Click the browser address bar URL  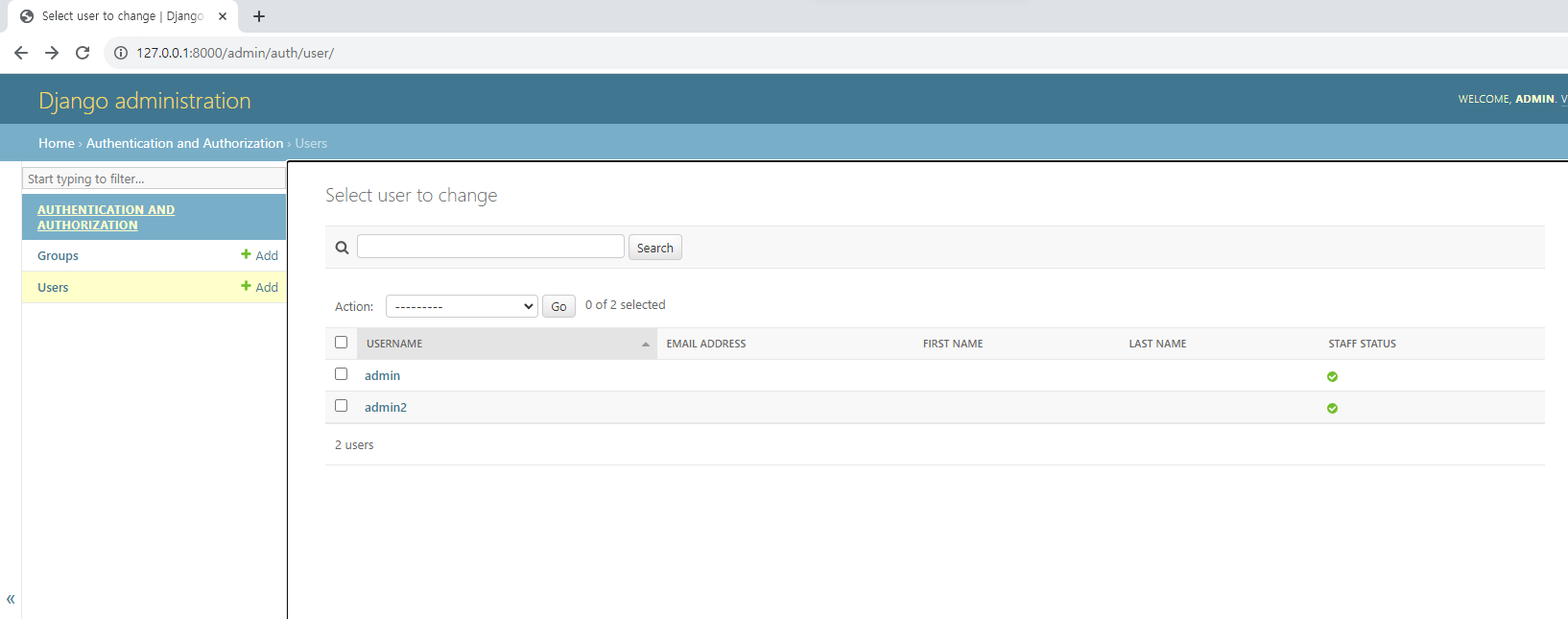[x=235, y=53]
